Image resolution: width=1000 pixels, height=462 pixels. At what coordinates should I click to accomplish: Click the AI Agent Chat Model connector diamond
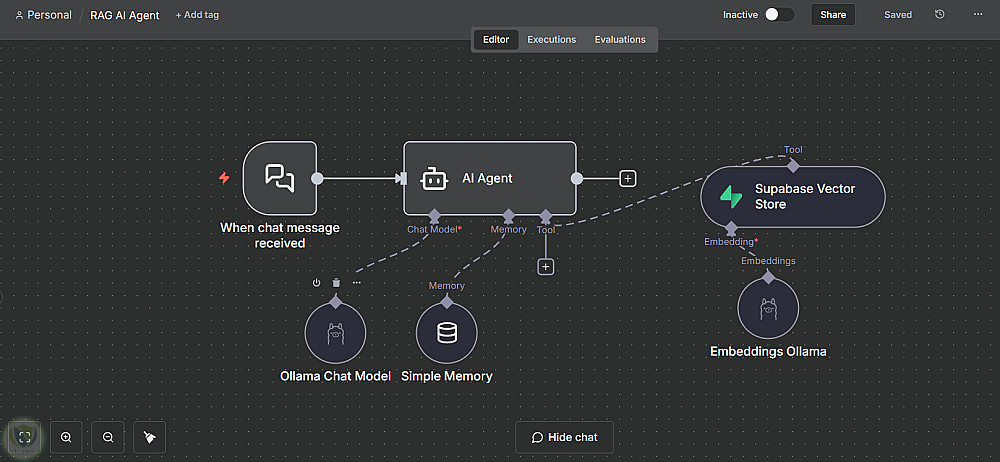[x=434, y=215]
